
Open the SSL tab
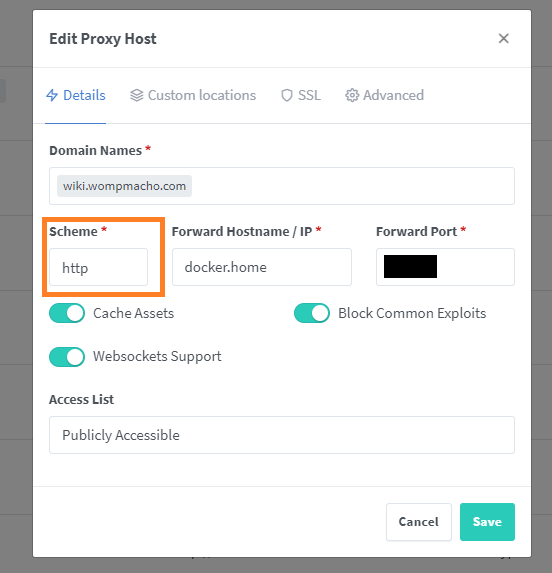(301, 95)
